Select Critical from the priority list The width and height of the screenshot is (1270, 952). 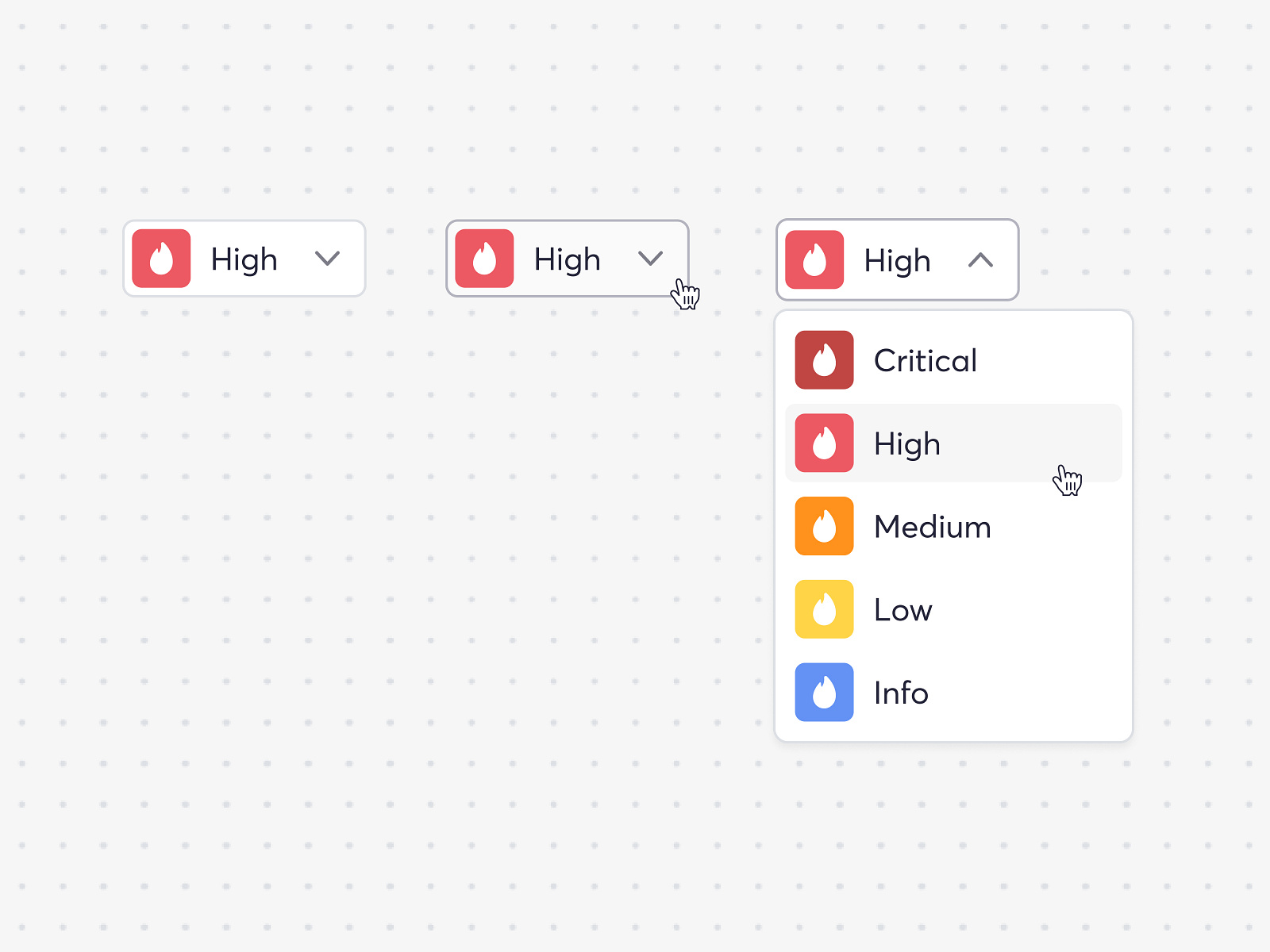point(925,359)
